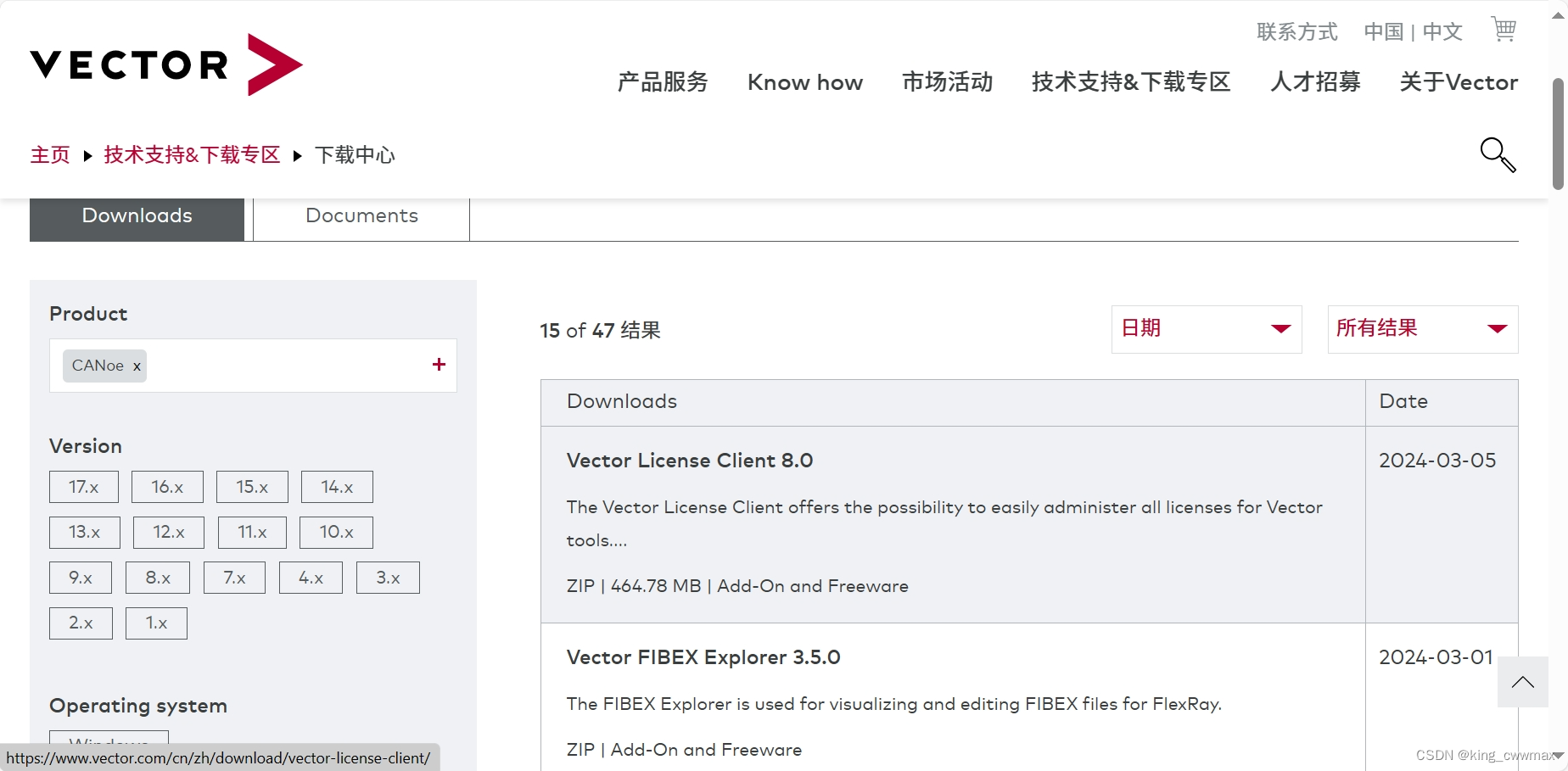The width and height of the screenshot is (1568, 771).
Task: Click date 2024-03-01
Action: click(1436, 657)
